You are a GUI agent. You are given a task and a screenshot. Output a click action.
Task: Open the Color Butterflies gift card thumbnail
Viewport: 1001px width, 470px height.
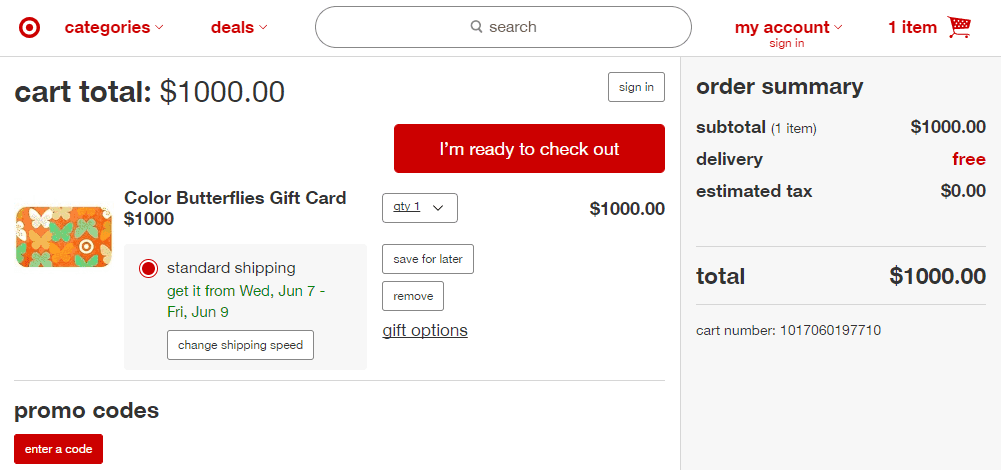64,236
